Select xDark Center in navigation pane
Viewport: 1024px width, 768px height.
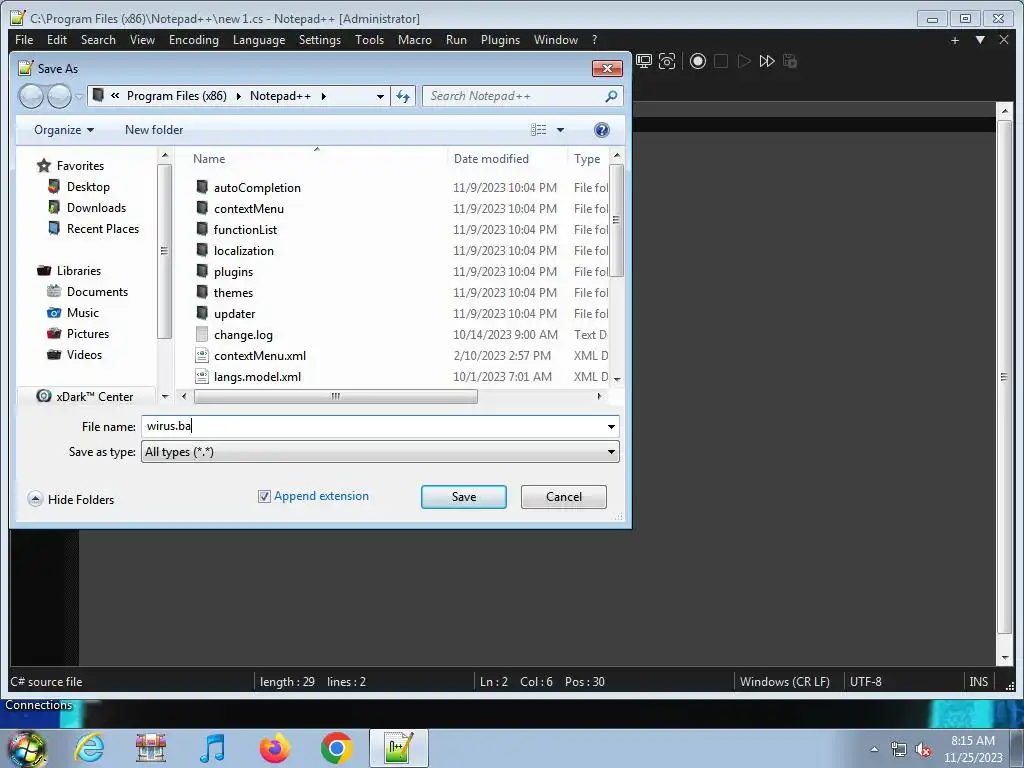coord(94,396)
